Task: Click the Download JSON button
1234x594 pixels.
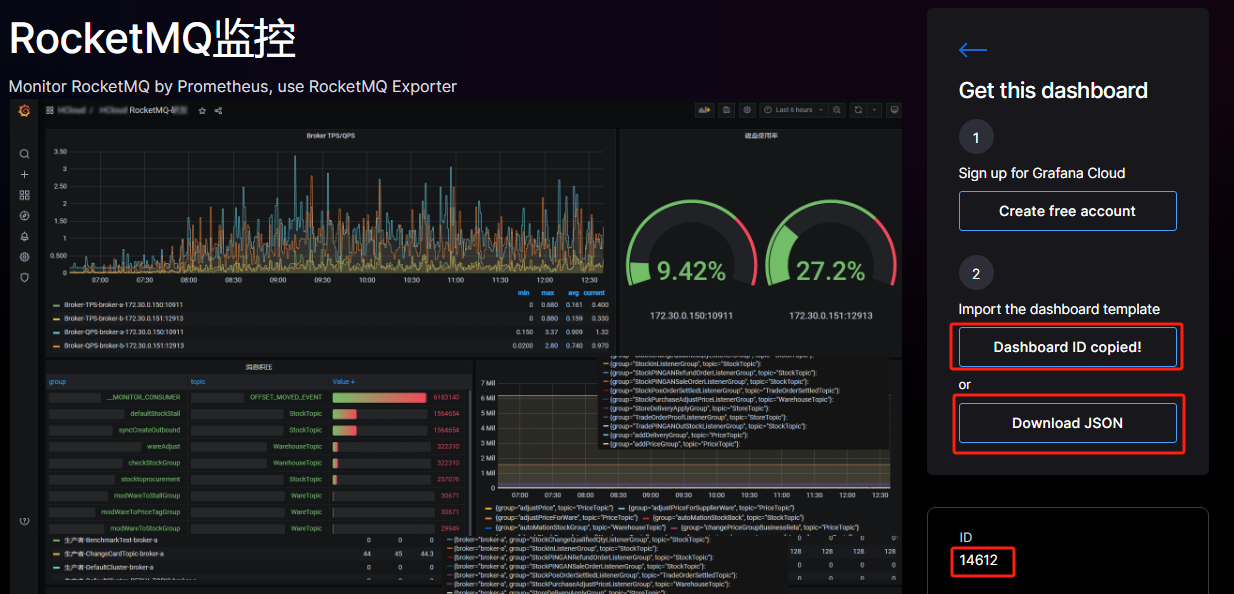Action: point(1067,423)
